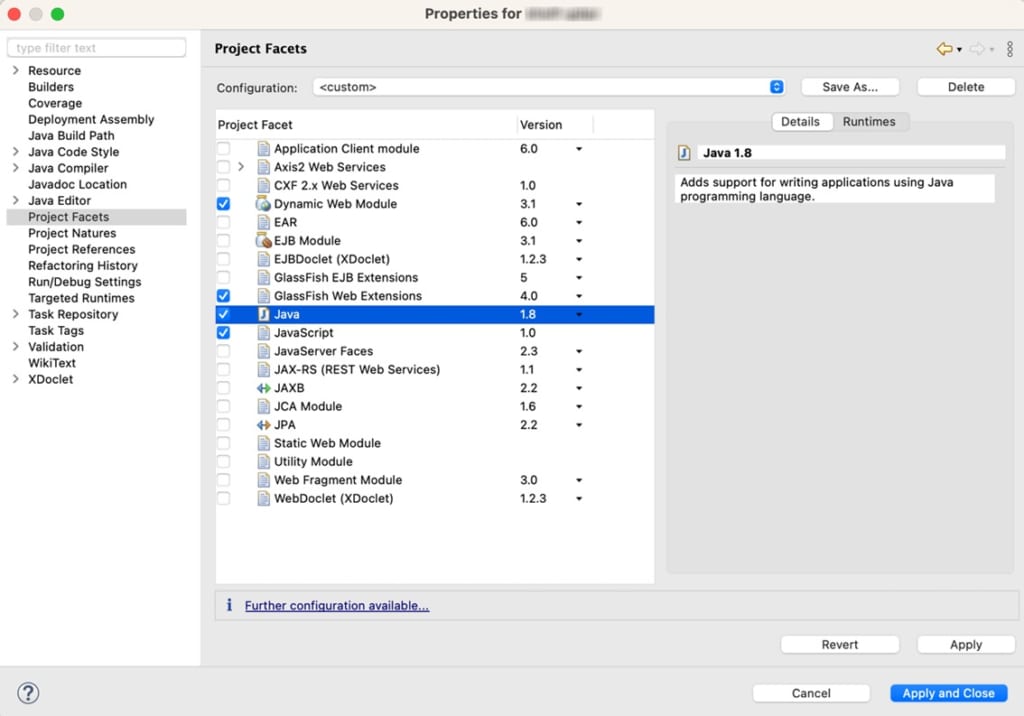Click the JPA facet arrows icon

pyautogui.click(x=264, y=425)
